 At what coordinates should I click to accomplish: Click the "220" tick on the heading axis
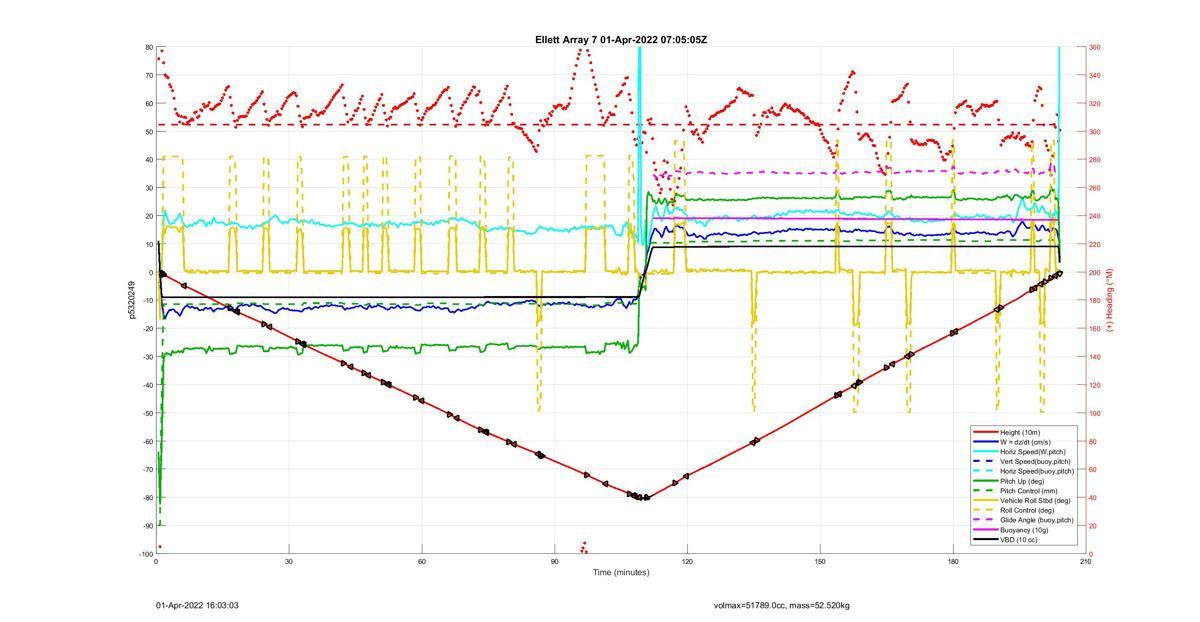[1095, 244]
